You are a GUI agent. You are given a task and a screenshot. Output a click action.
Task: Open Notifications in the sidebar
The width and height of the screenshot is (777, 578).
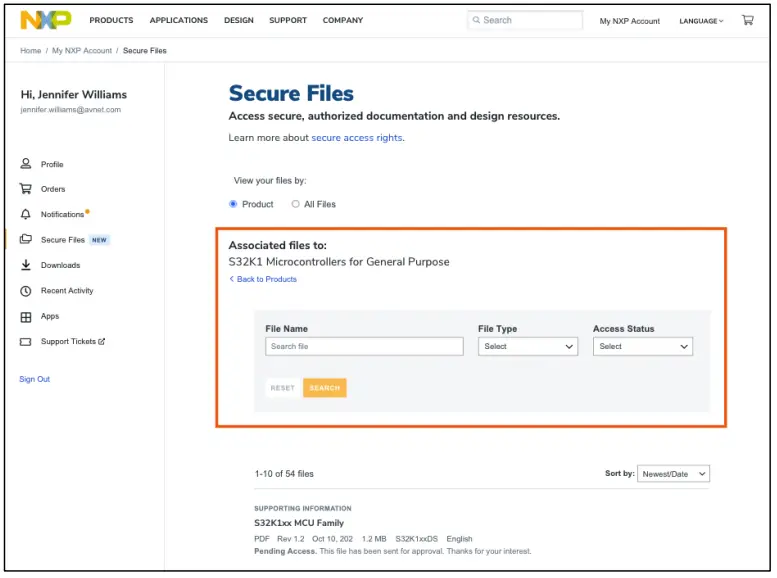click(x=62, y=214)
